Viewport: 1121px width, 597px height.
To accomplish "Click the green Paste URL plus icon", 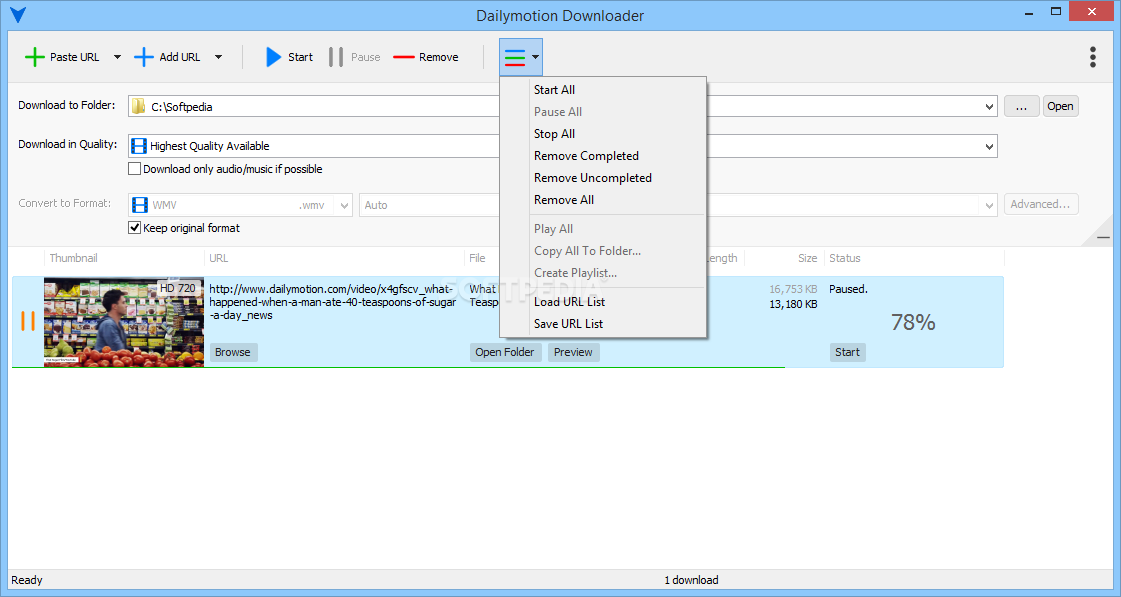I will [x=34, y=57].
